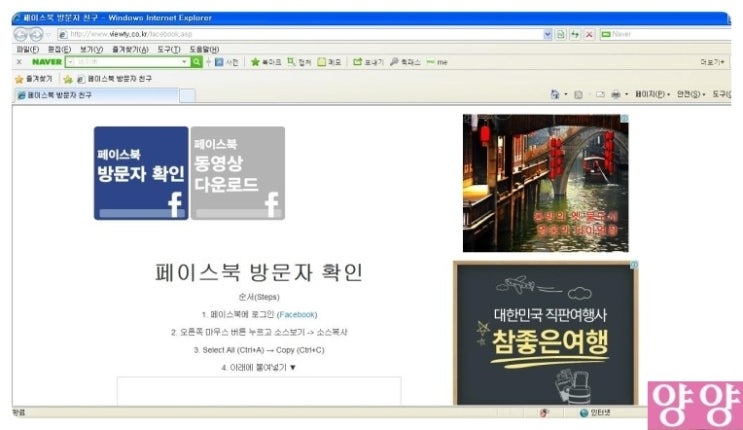Viewport: 743px width, 430px height.
Task: Click the canal town travel ad image
Action: pyautogui.click(x=545, y=183)
